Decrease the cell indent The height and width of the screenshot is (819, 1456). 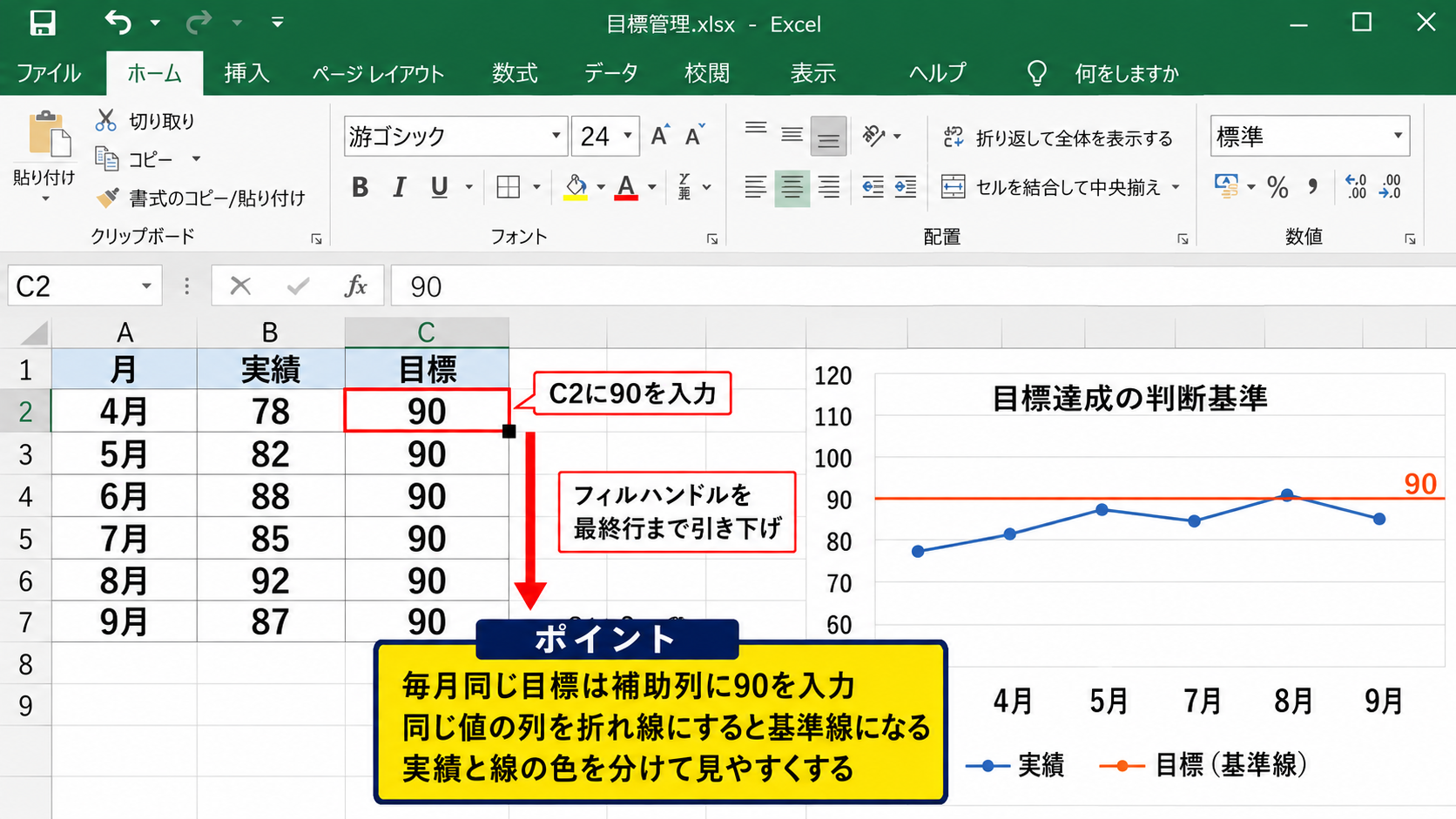coord(873,187)
